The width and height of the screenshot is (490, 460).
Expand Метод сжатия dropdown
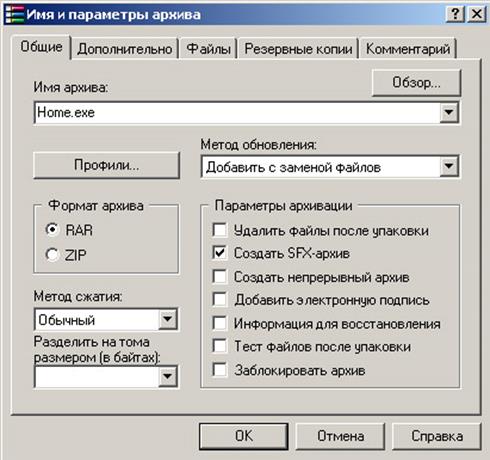pyautogui.click(x=167, y=319)
